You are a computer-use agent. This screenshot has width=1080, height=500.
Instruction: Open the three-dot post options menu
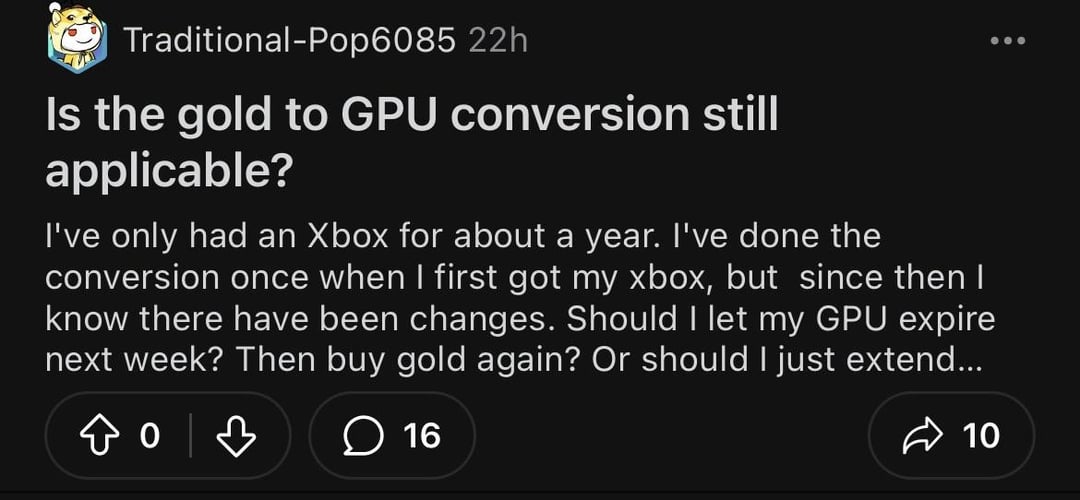point(1007,41)
